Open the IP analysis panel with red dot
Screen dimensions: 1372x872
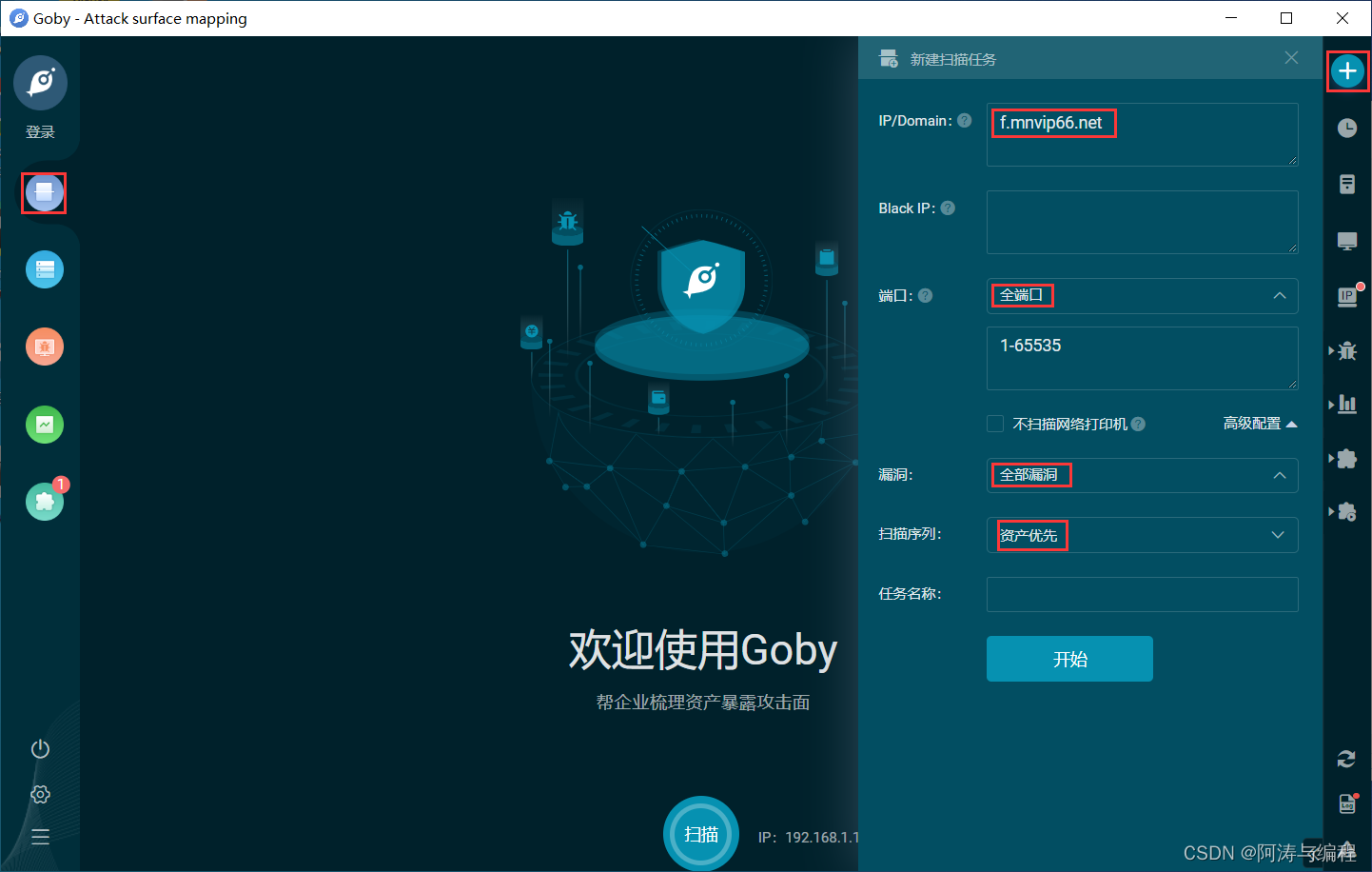click(1347, 296)
